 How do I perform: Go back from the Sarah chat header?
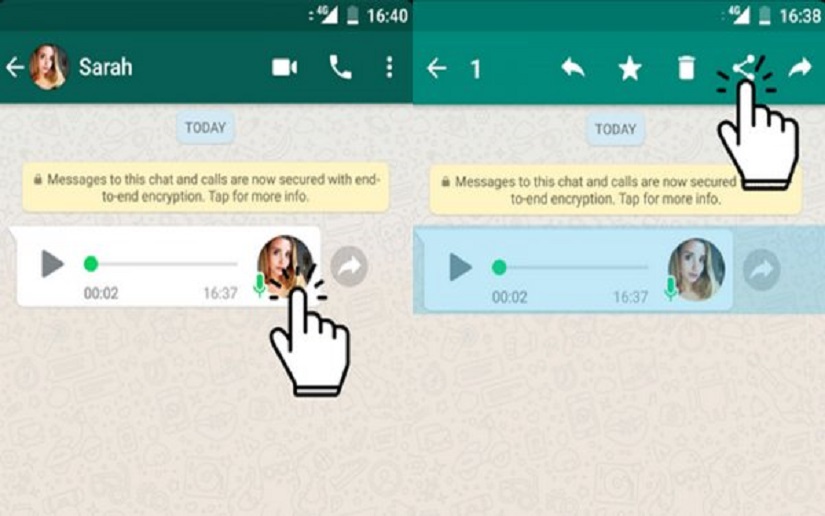point(15,67)
